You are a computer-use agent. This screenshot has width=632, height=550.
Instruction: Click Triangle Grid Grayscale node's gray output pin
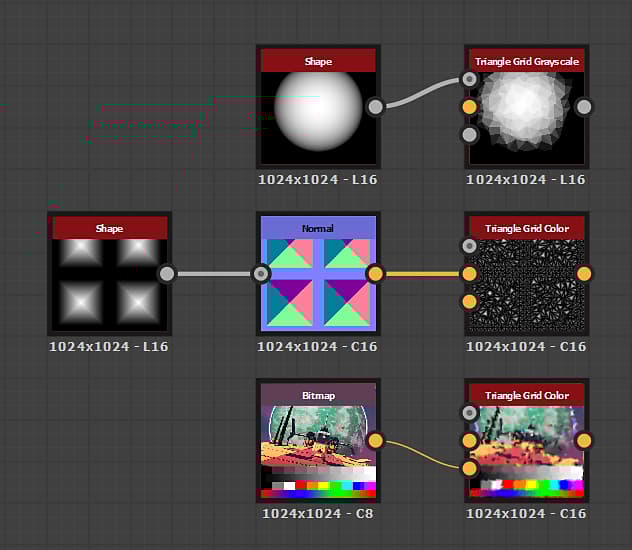(584, 107)
